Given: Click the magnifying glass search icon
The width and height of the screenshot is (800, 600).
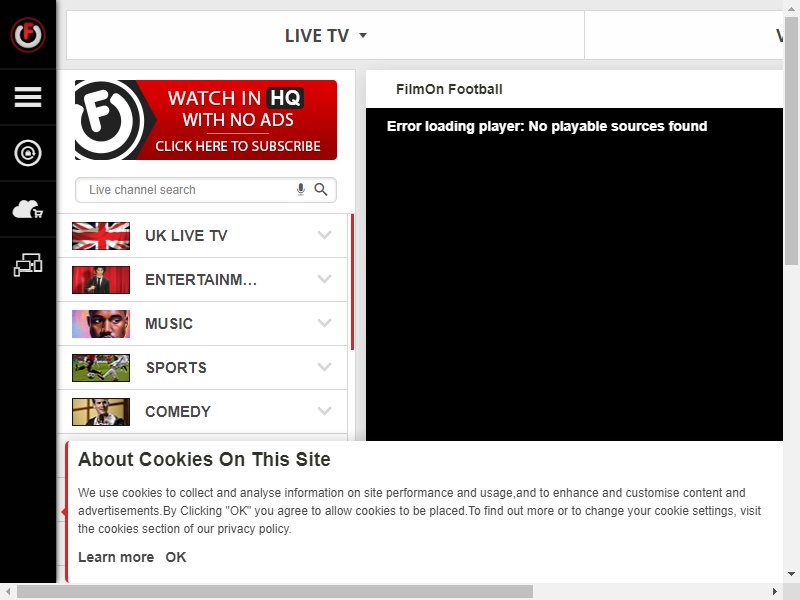Looking at the screenshot, I should pos(321,190).
